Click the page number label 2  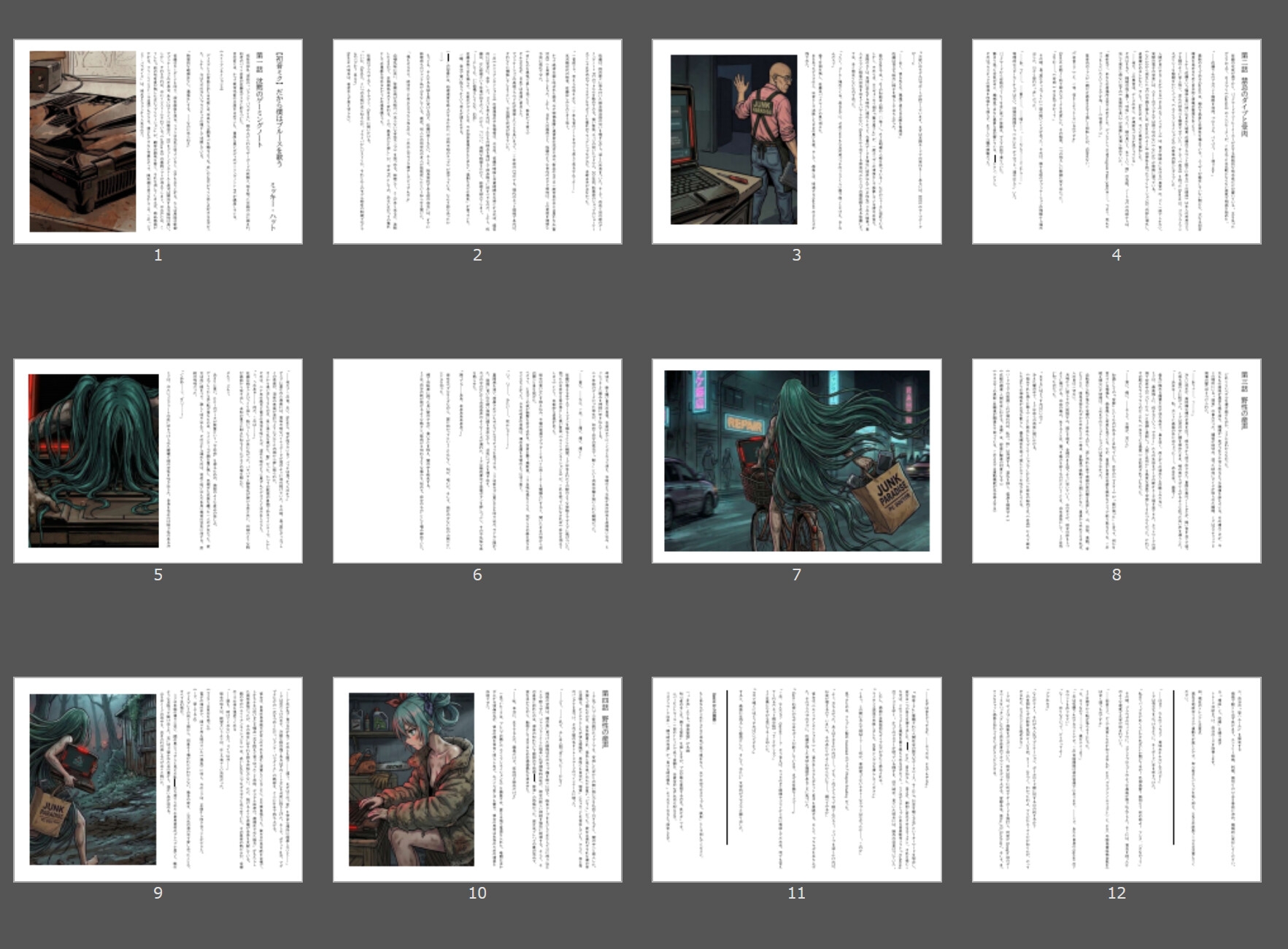(477, 255)
